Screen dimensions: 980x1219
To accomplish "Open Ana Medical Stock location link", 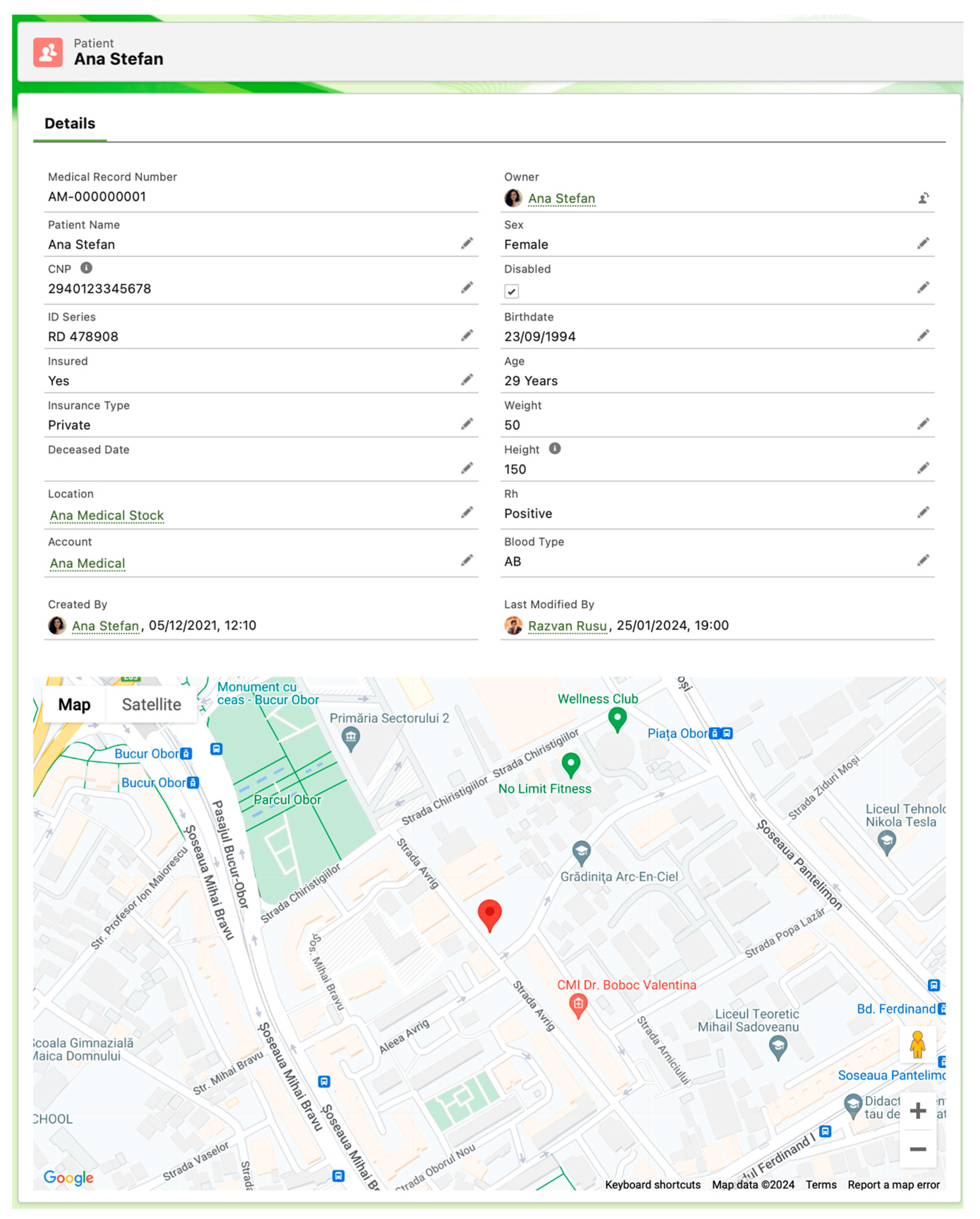I will click(107, 515).
